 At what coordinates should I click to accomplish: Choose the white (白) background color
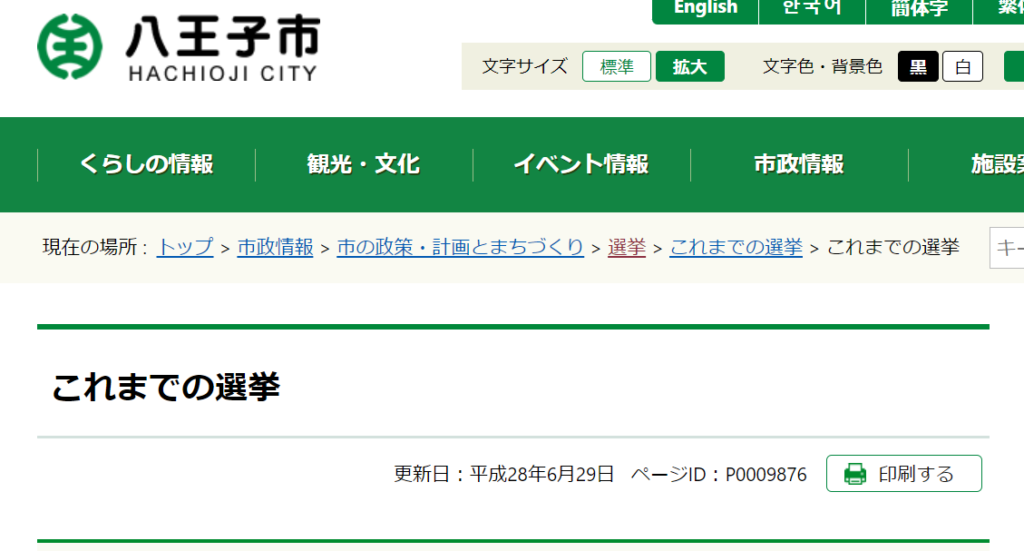(x=962, y=67)
